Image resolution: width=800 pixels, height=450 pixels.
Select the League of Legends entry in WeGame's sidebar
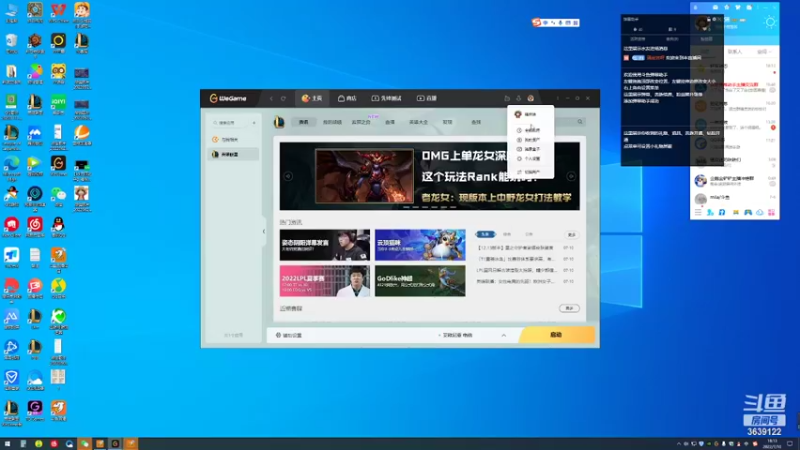point(233,154)
